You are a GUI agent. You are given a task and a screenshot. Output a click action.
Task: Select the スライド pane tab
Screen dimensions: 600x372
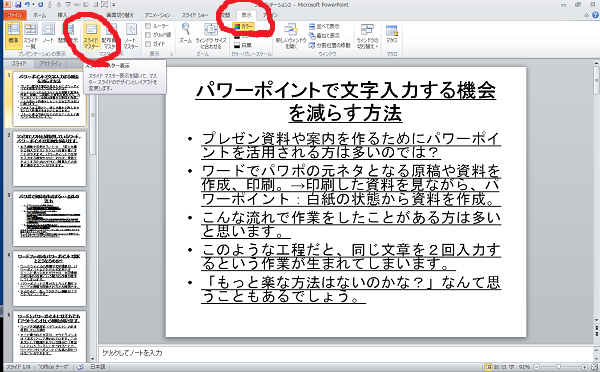coord(19,63)
